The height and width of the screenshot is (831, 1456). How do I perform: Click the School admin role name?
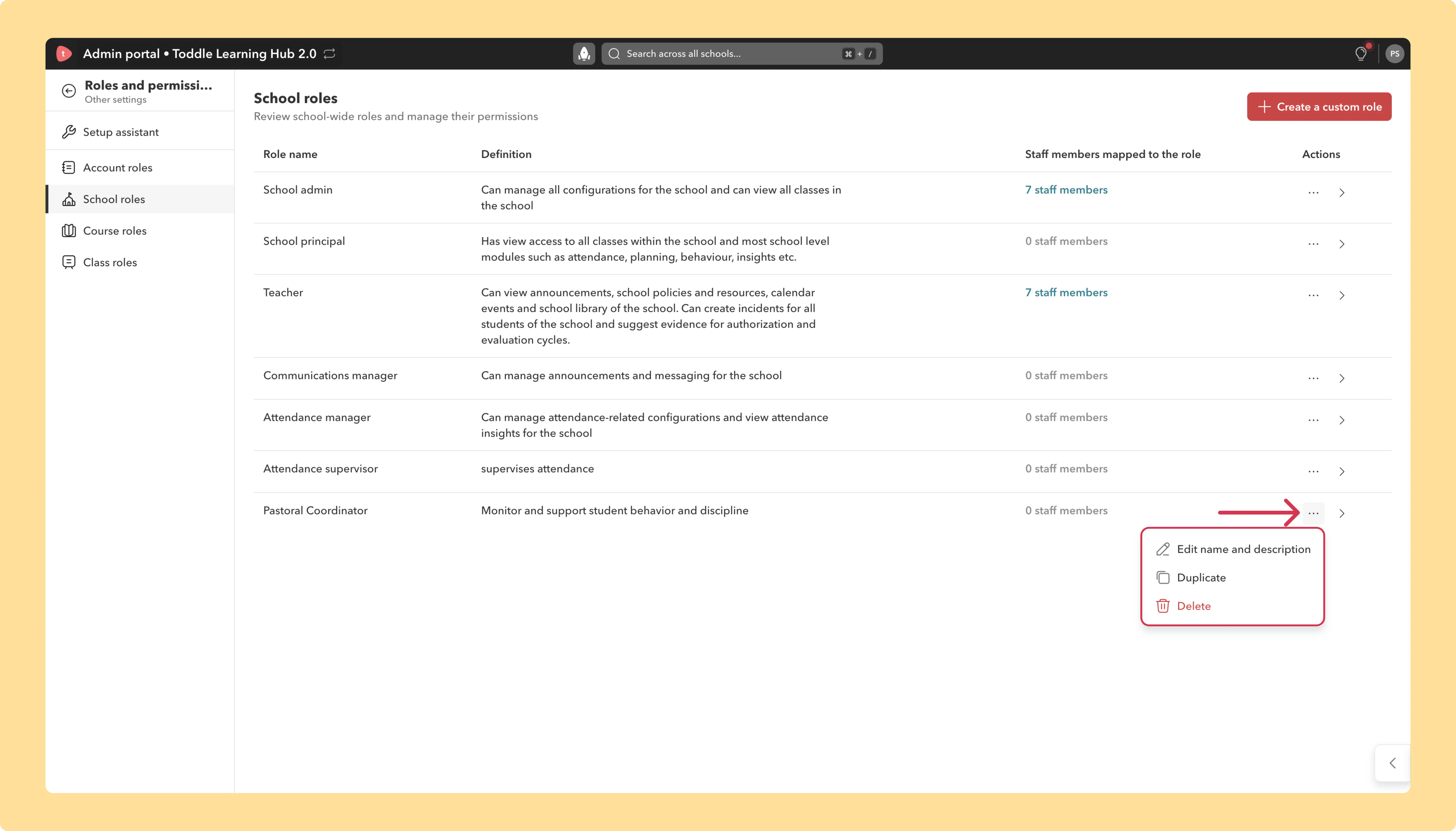tap(297, 190)
